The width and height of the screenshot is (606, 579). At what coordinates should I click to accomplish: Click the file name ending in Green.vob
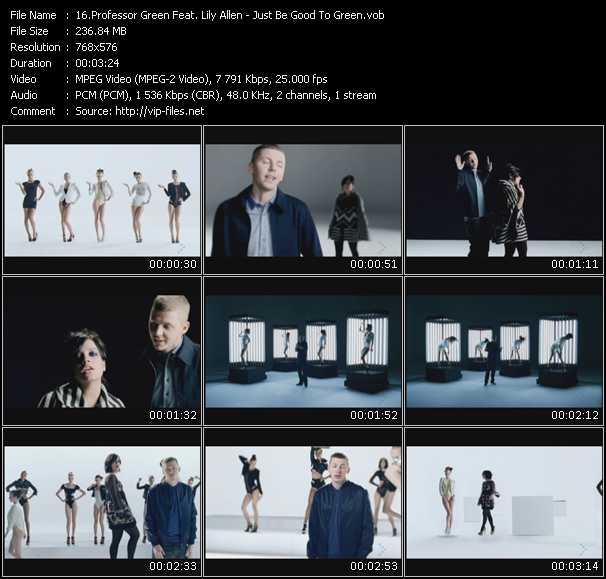pos(230,15)
